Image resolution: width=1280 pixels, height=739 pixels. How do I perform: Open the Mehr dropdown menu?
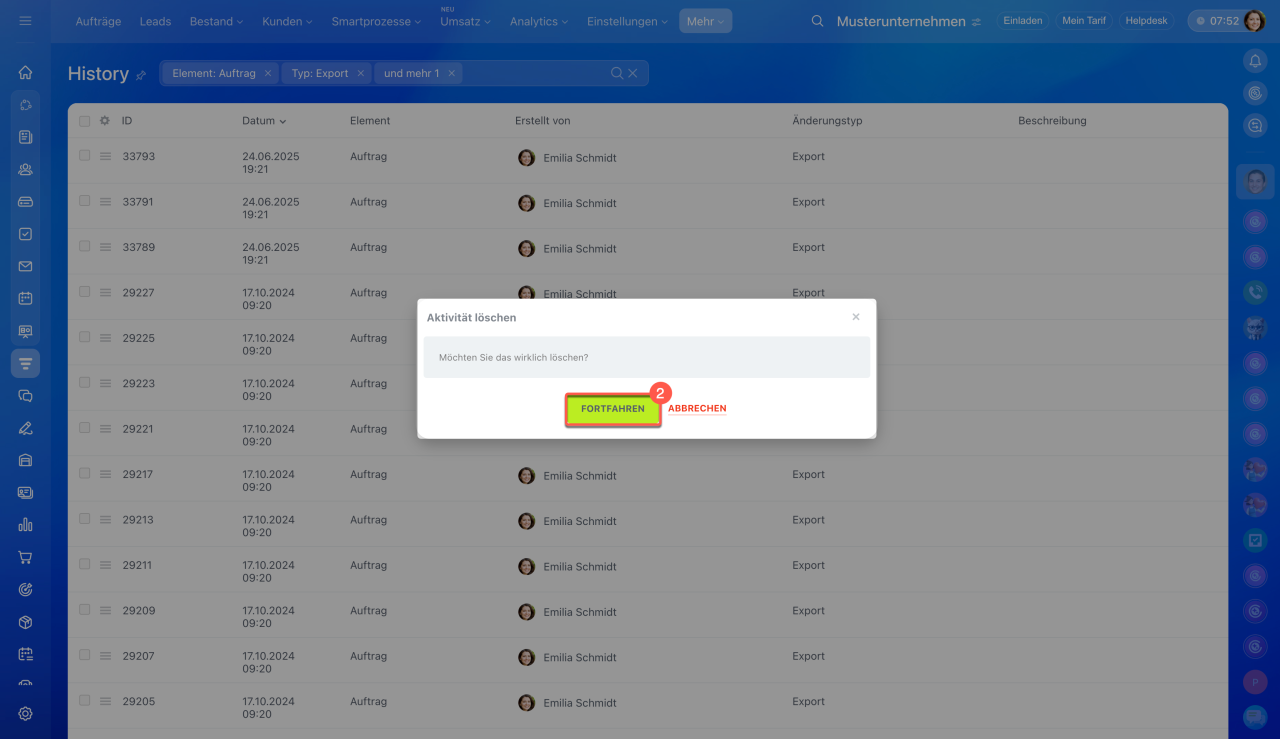click(x=705, y=21)
